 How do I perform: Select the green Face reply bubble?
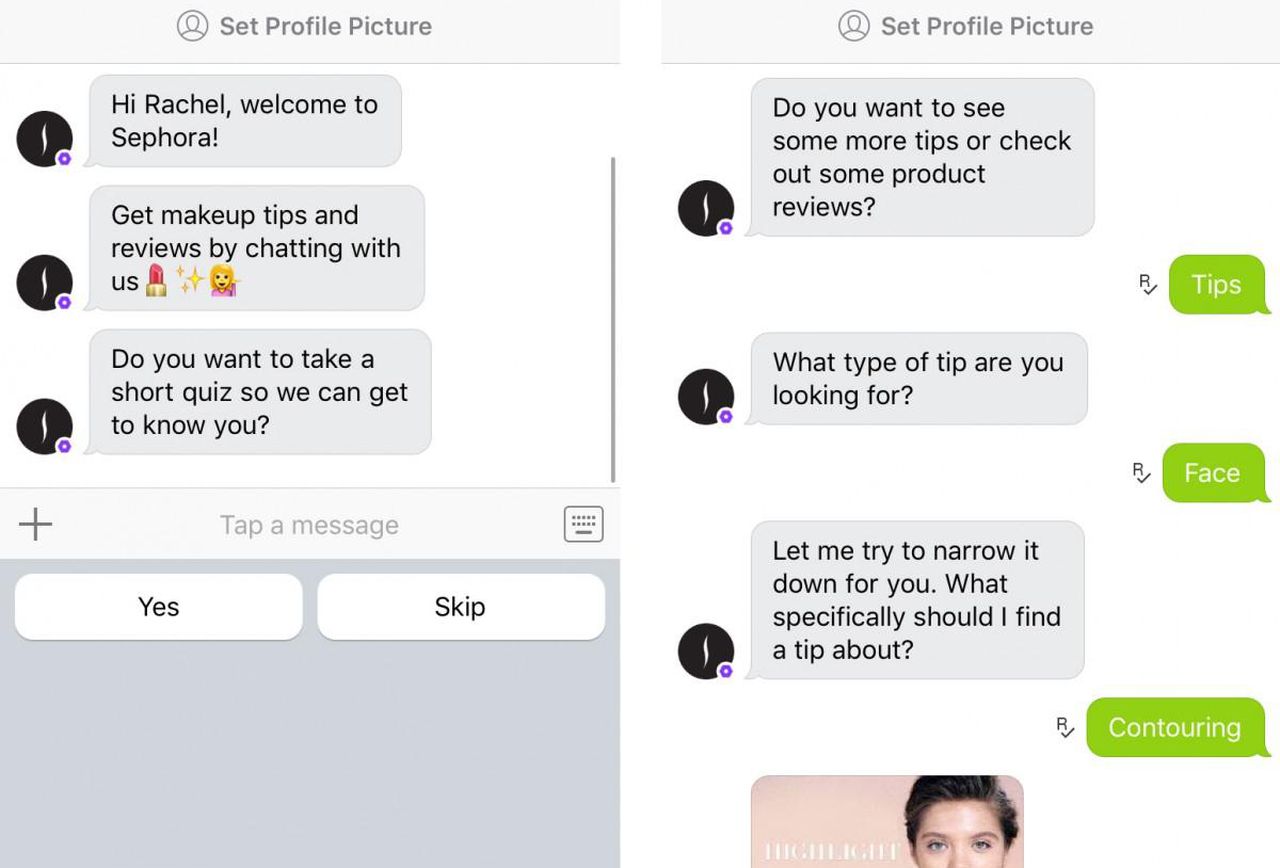click(x=1214, y=473)
